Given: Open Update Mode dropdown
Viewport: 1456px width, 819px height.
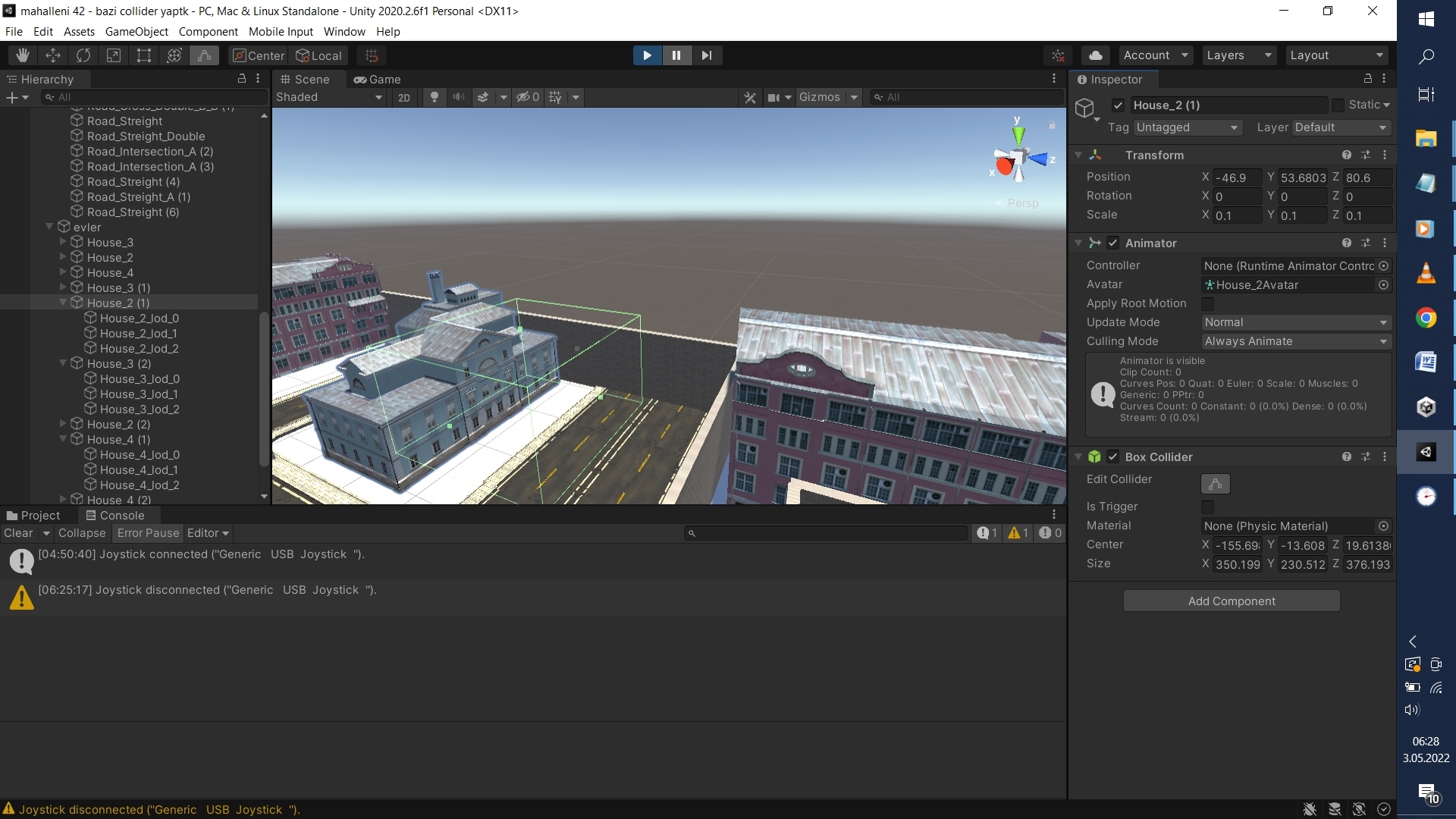Looking at the screenshot, I should 1297,322.
